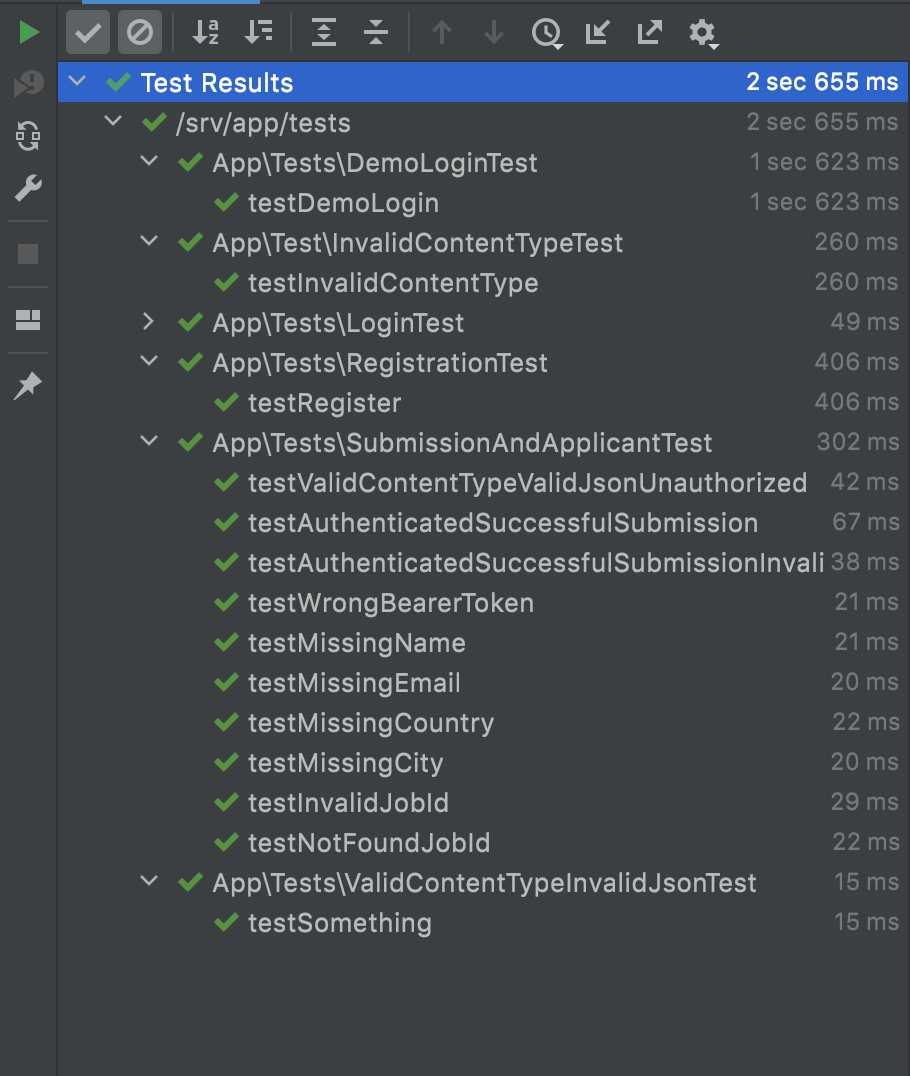
Task: Click Toggle auto-test icon in sidebar
Action: coord(29,135)
